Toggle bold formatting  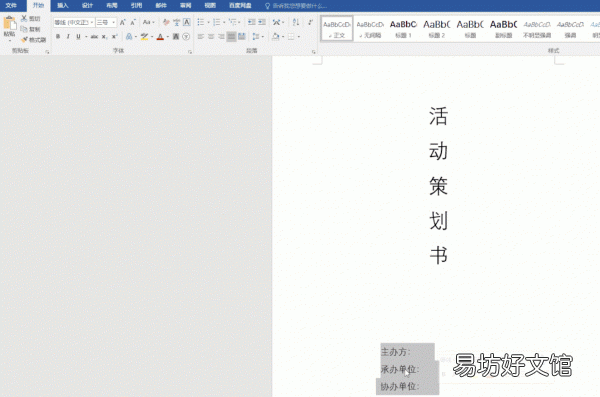point(58,37)
